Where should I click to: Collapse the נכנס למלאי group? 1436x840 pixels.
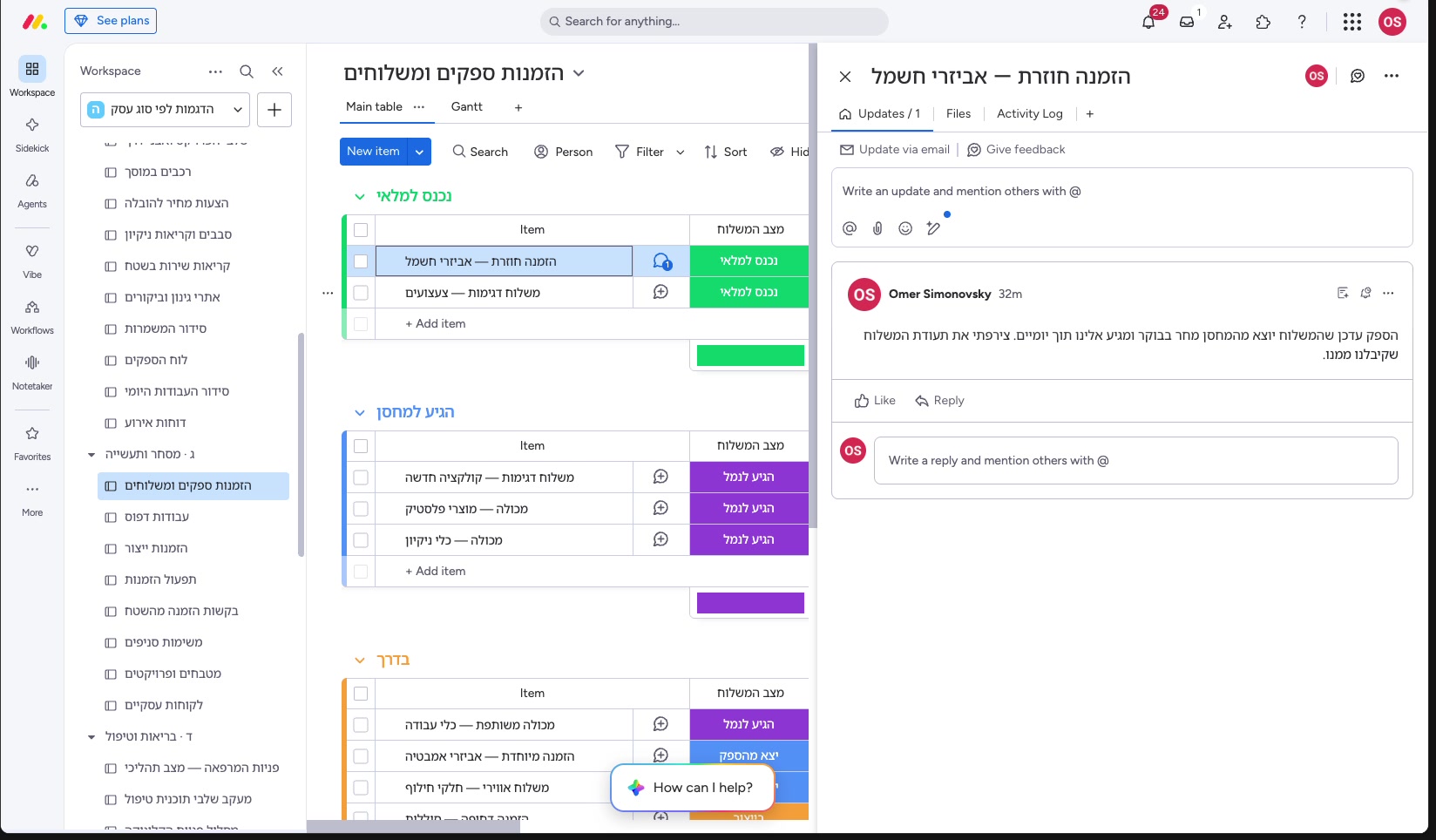359,197
